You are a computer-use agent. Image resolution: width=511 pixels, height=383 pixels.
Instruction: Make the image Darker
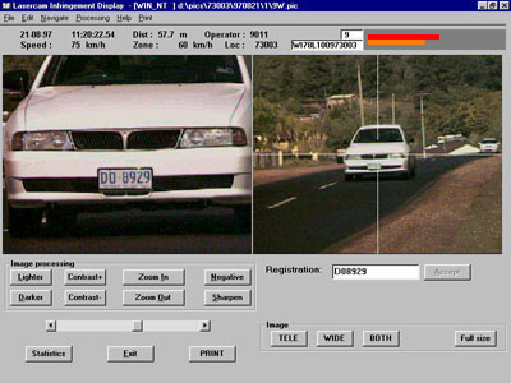[x=31, y=297]
